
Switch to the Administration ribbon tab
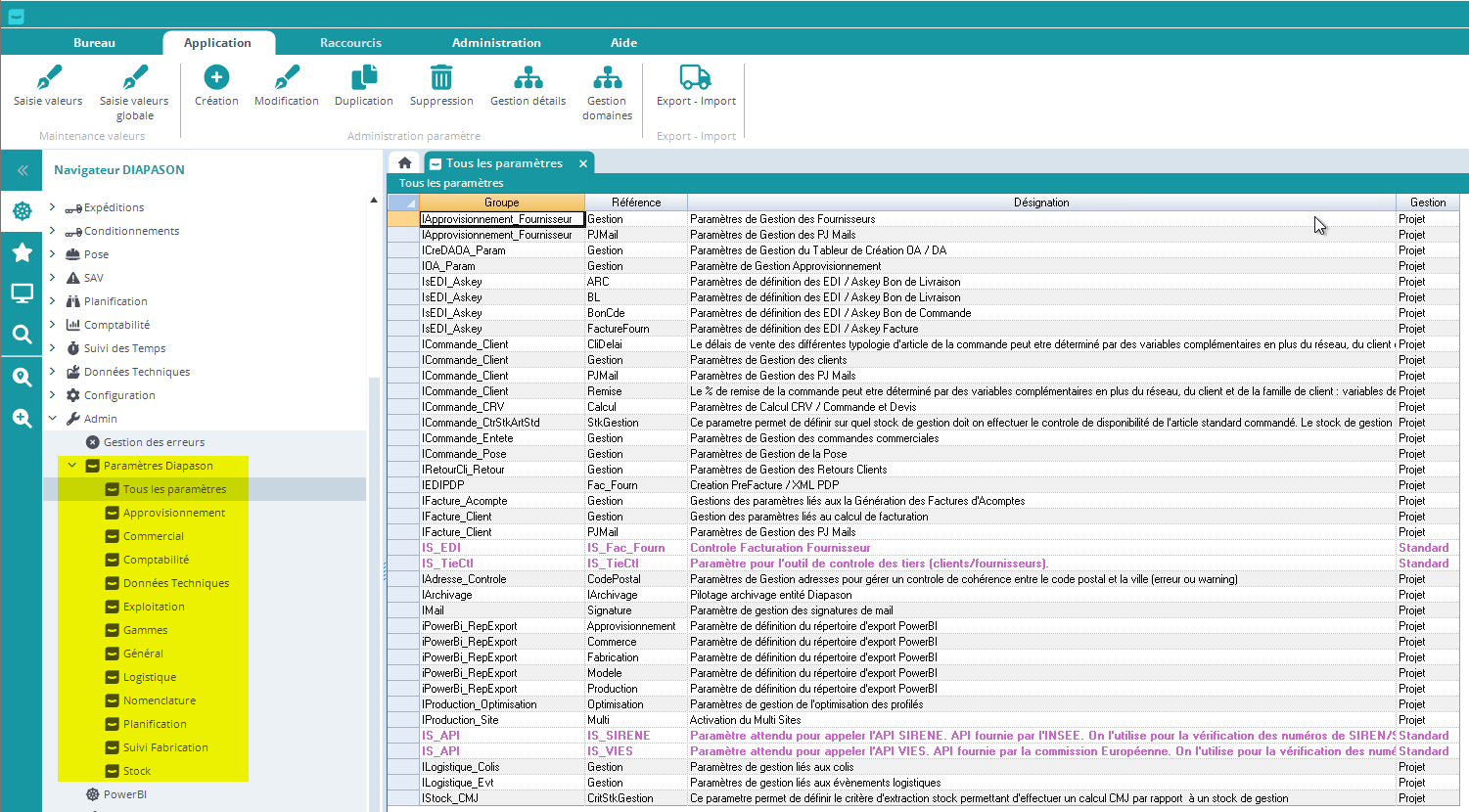(x=496, y=43)
